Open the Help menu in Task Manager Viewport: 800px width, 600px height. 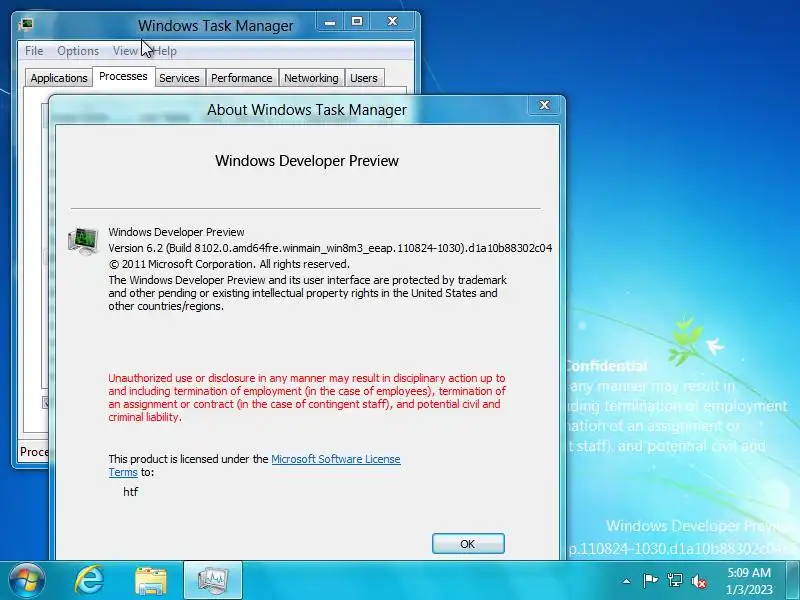(165, 51)
